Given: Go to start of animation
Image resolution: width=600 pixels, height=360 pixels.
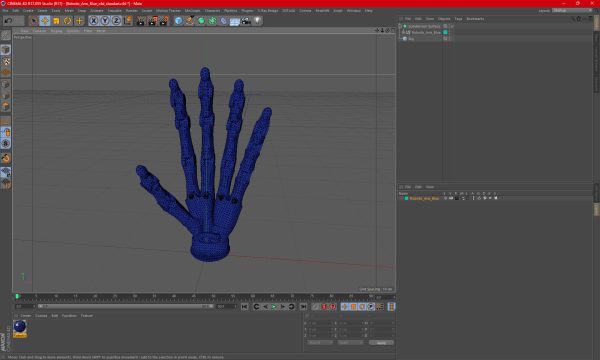Looking at the screenshot, I should pyautogui.click(x=245, y=306).
